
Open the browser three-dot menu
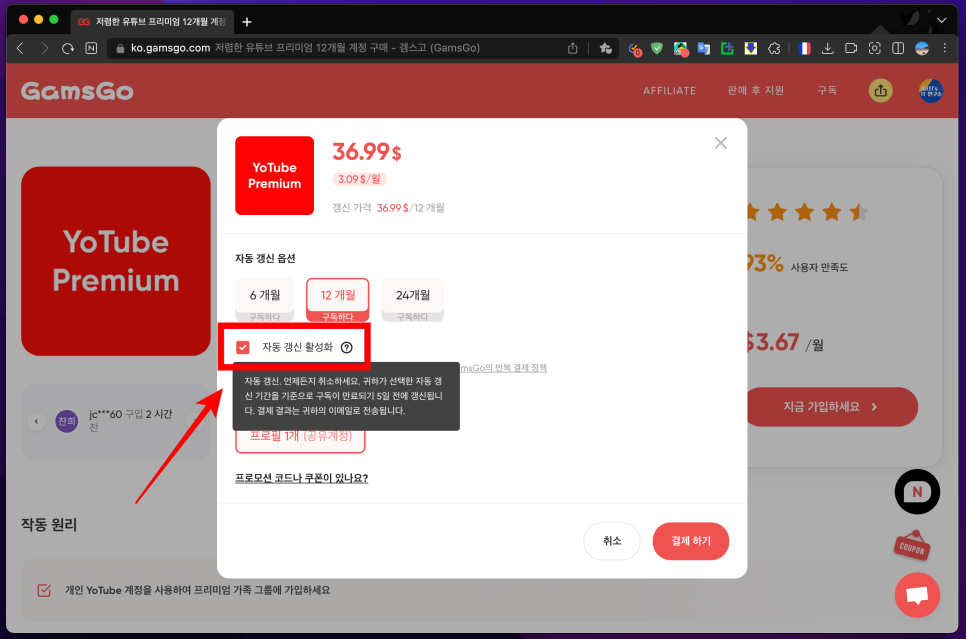944,48
